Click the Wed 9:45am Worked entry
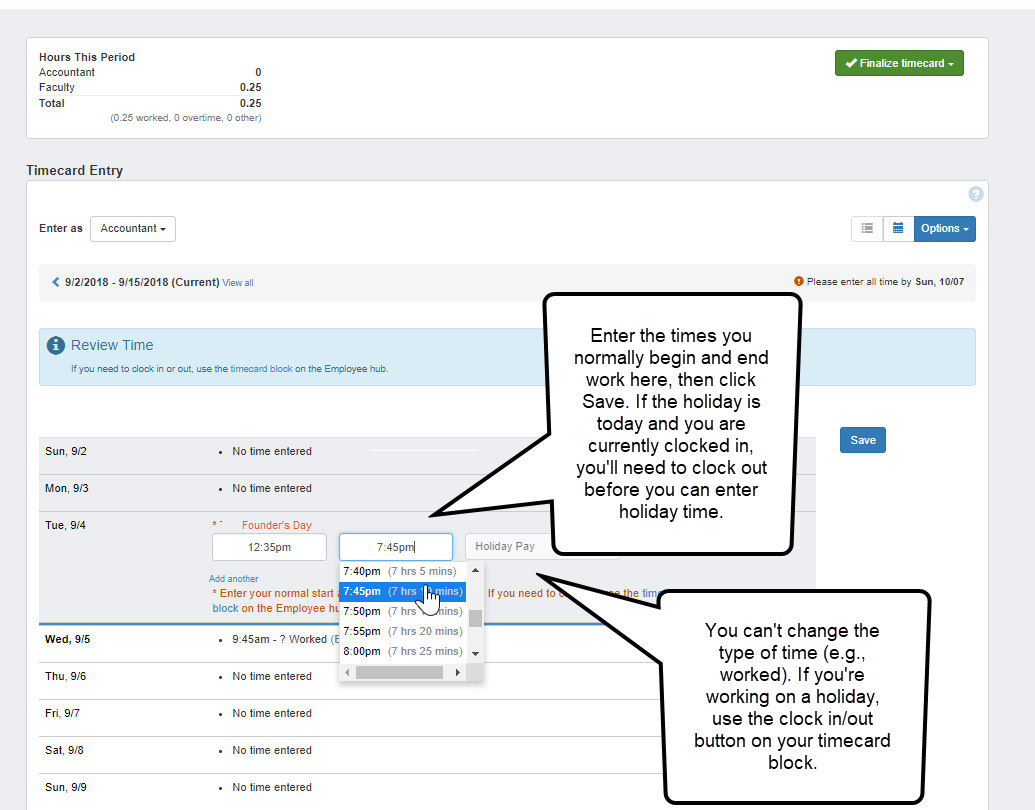 point(285,640)
